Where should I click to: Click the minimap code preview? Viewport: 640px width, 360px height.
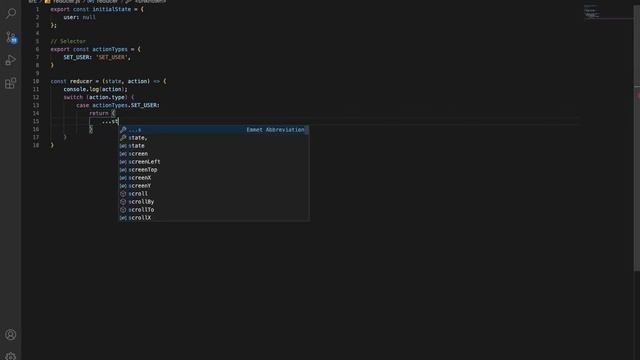(591, 12)
